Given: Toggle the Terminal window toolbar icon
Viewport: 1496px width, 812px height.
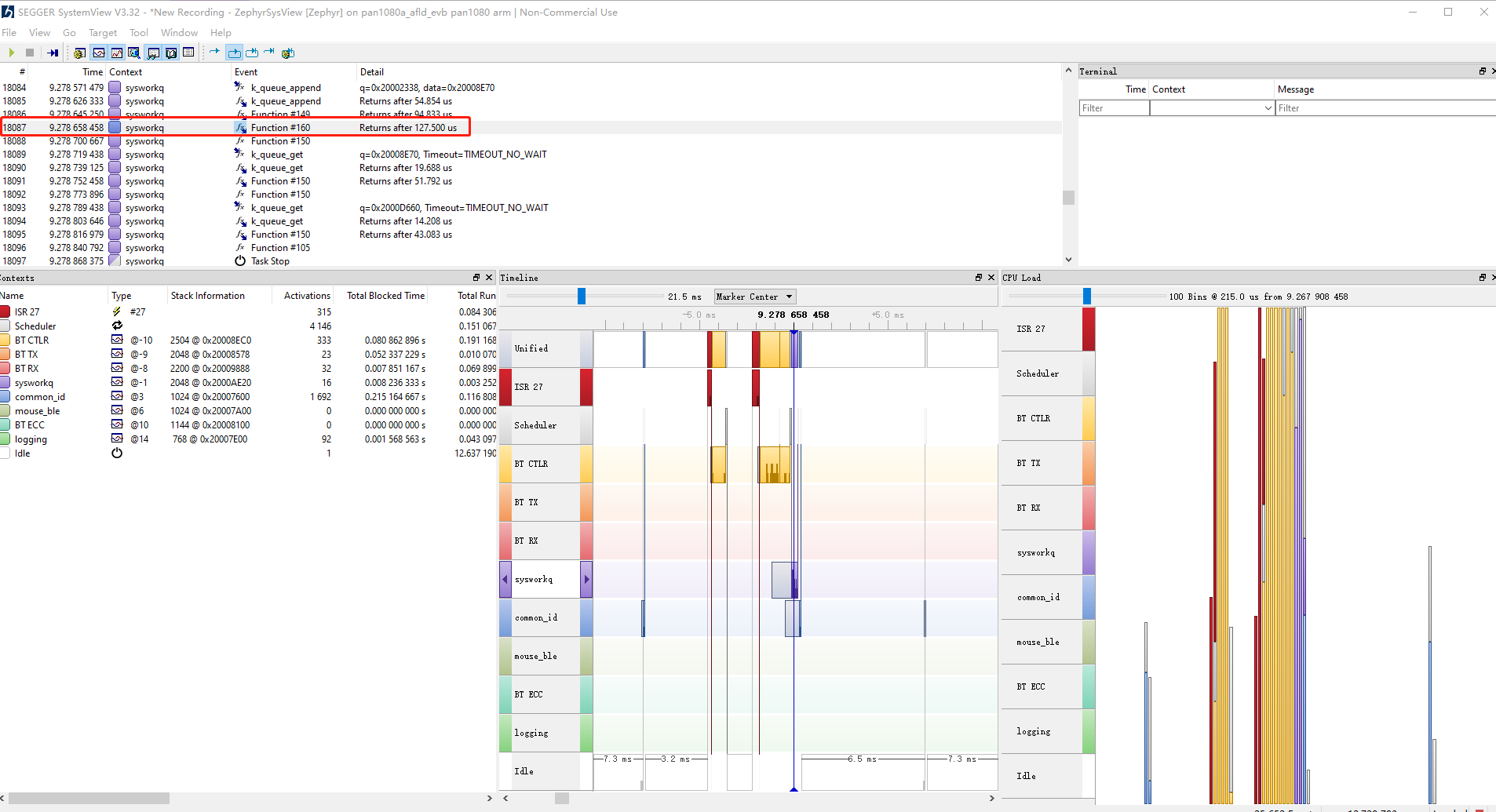Looking at the screenshot, I should [171, 53].
